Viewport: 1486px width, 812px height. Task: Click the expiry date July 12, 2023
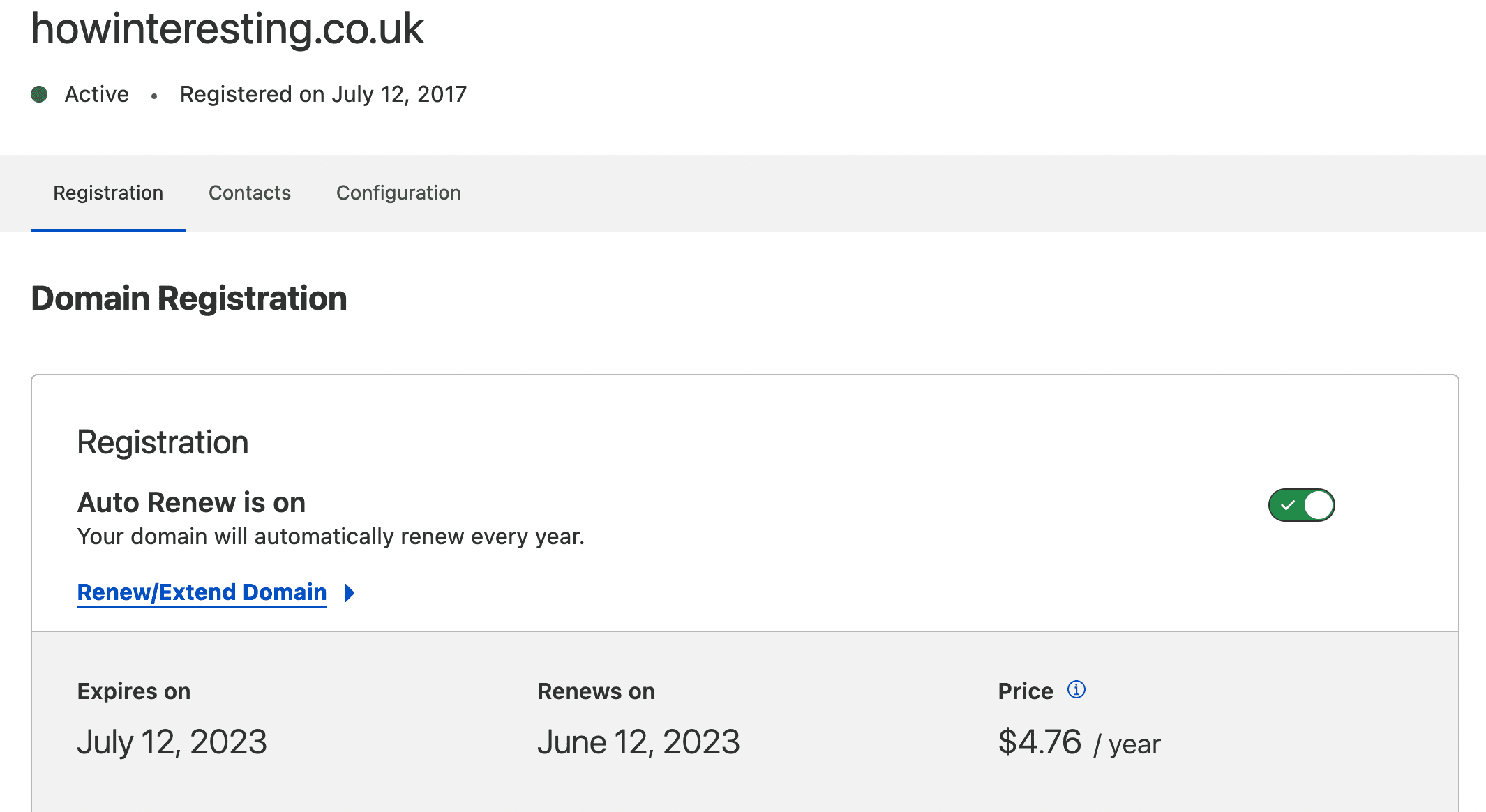click(172, 742)
